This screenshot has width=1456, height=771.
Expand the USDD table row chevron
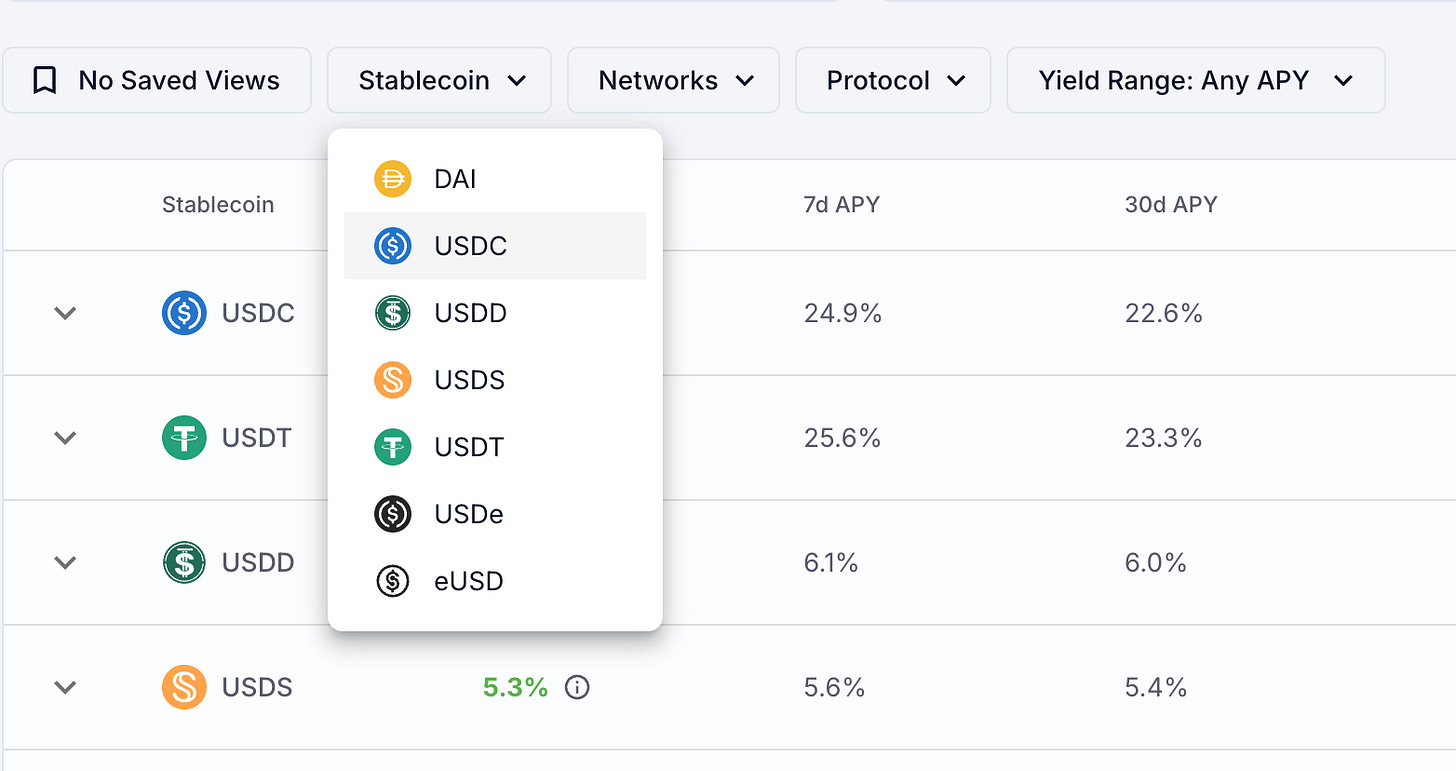65,562
